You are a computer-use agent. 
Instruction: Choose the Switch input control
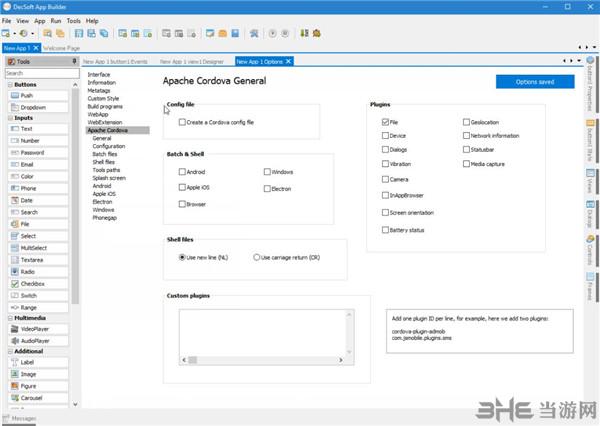pos(29,295)
